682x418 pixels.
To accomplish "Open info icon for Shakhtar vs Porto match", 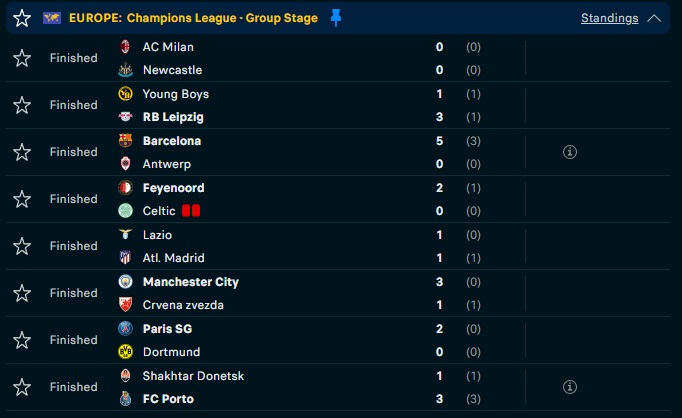I will tap(570, 387).
